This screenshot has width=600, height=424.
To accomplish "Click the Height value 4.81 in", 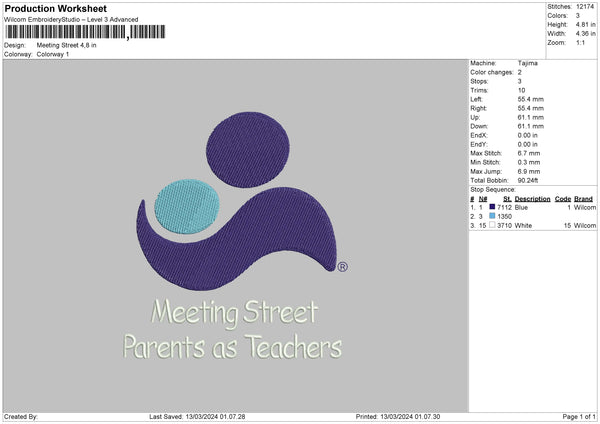I will tap(585, 24).
